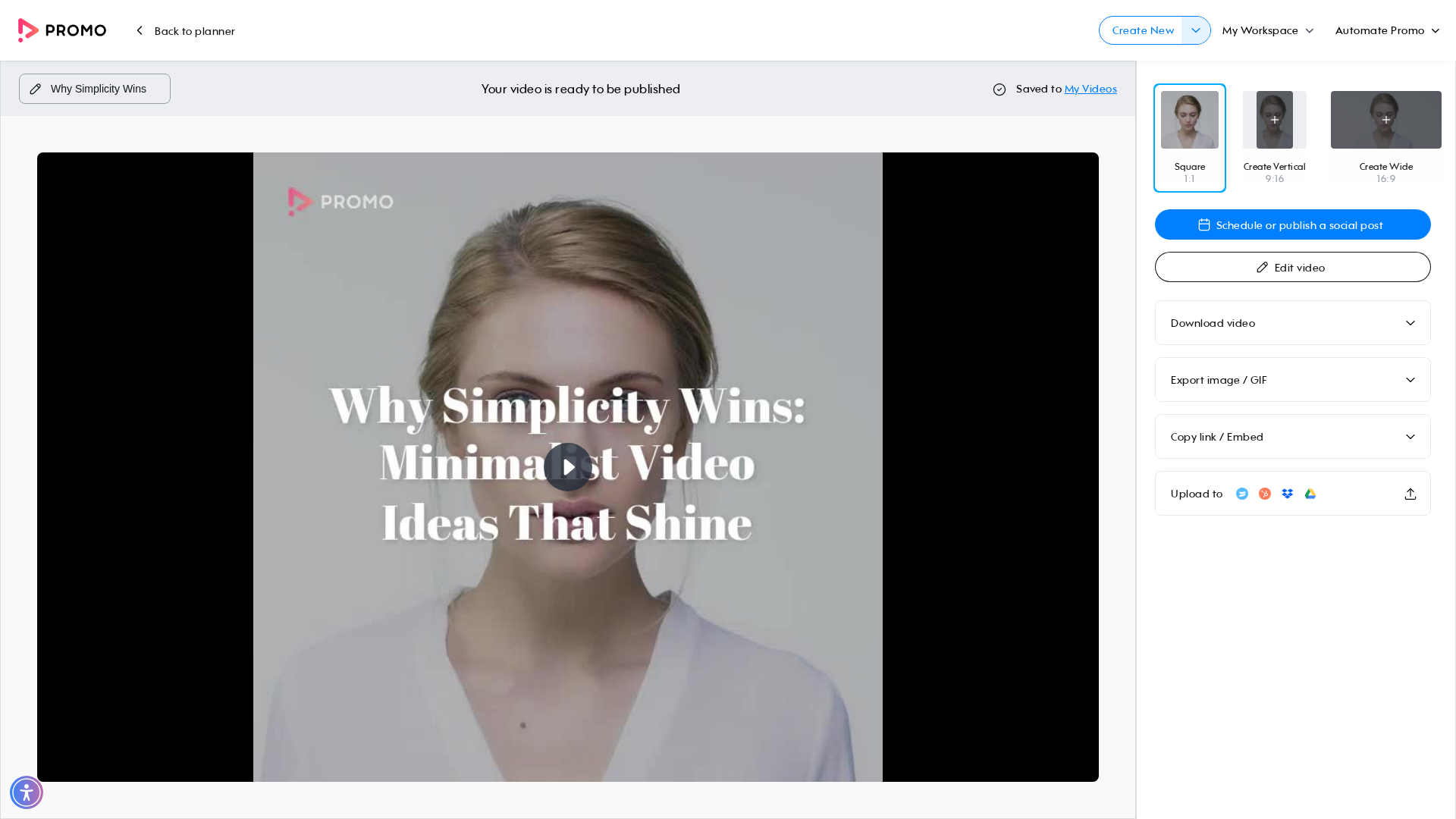1456x819 pixels.
Task: Edit the video title Why Simplicity Wins
Action: click(x=95, y=89)
